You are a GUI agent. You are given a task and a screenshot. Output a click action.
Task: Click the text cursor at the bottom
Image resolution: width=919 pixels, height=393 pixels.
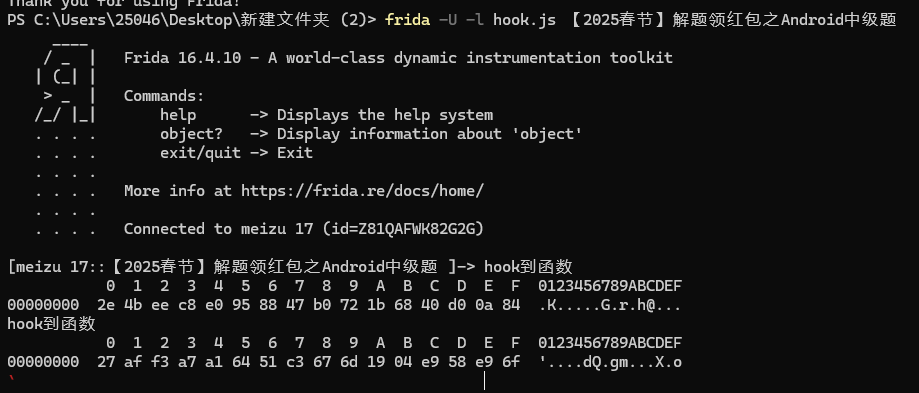pyautogui.click(x=484, y=381)
